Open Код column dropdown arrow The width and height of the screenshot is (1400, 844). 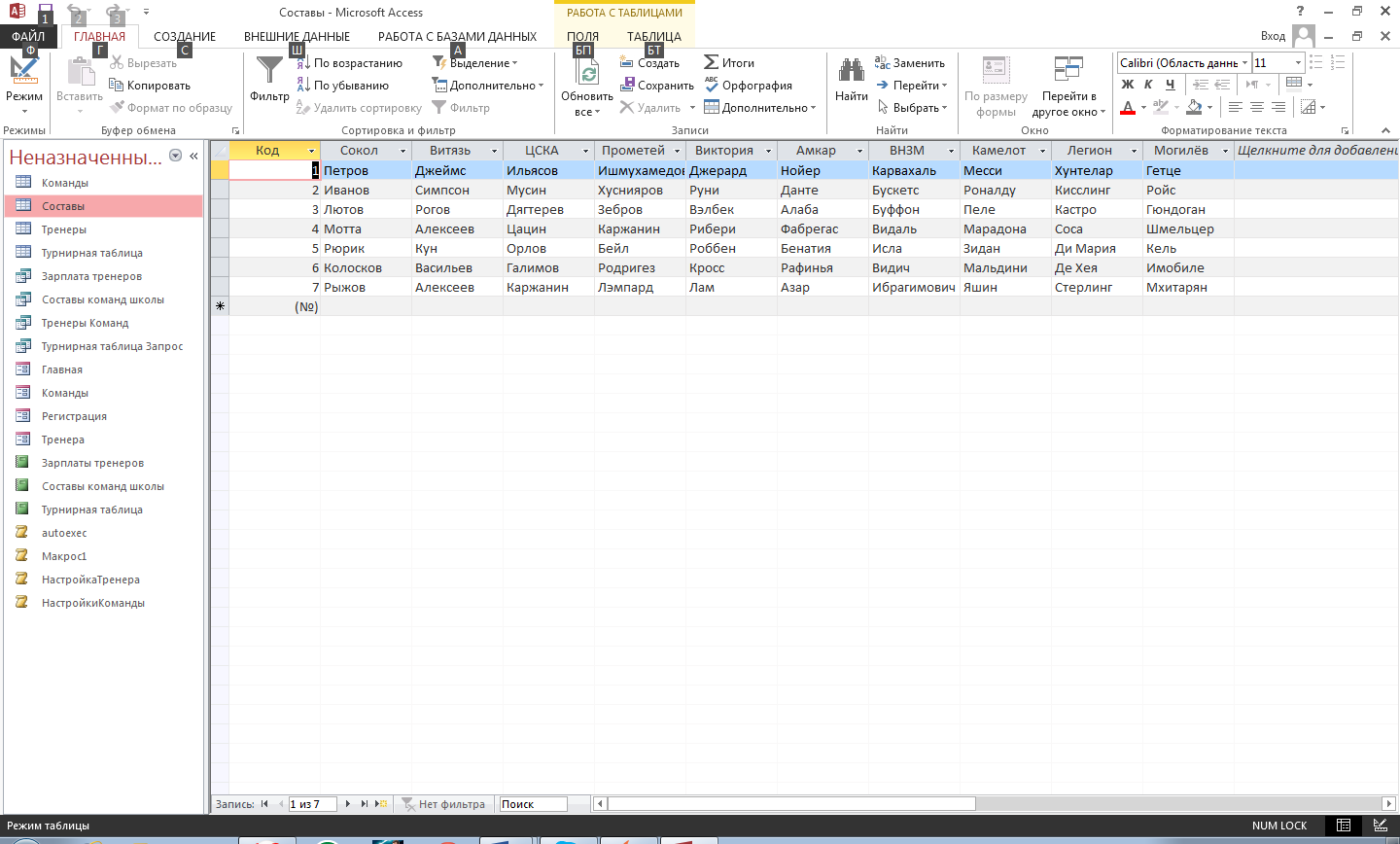click(x=311, y=151)
